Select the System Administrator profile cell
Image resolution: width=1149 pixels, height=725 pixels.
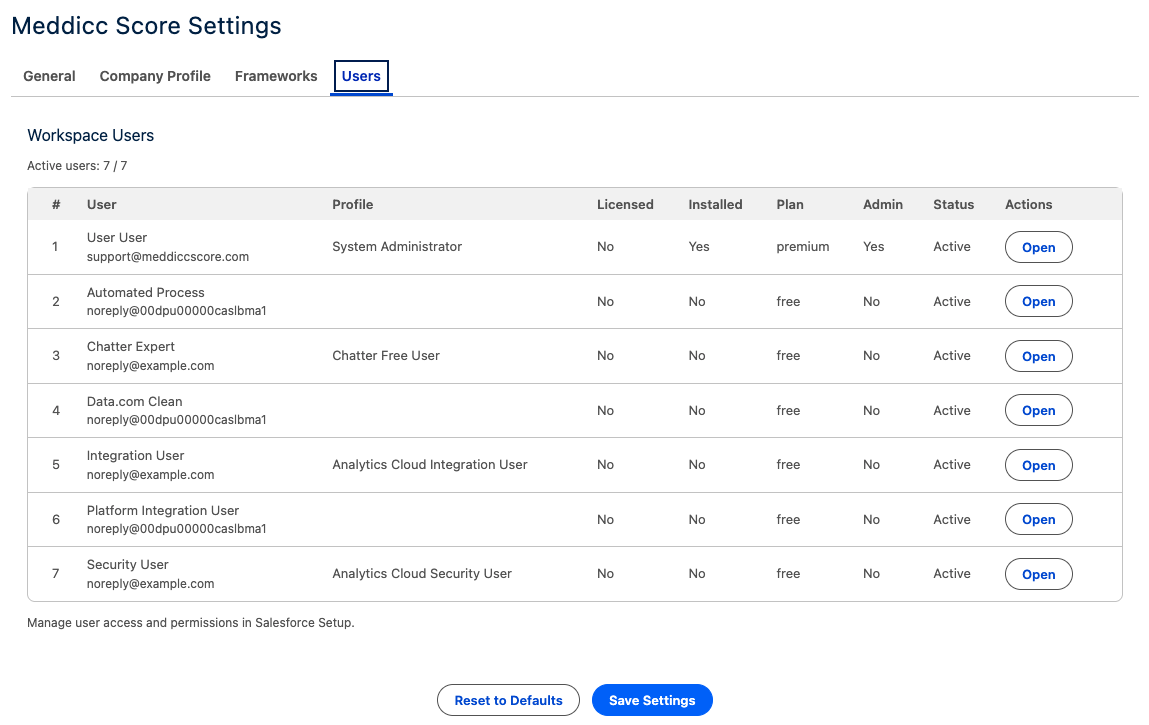click(396, 246)
